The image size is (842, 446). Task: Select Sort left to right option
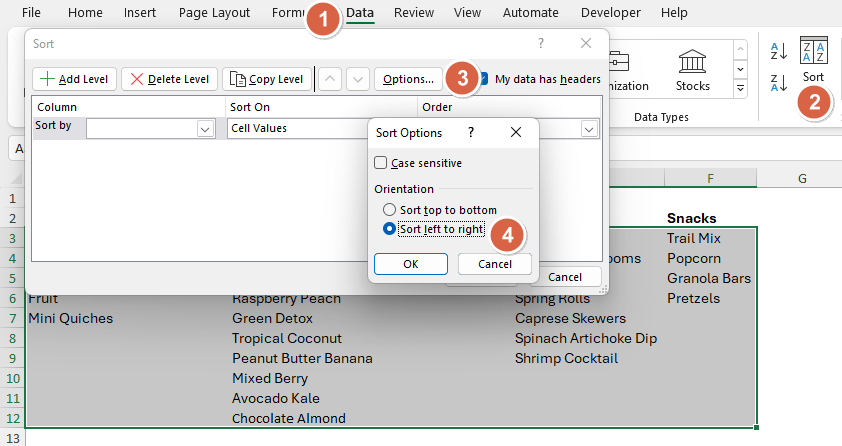(390, 229)
